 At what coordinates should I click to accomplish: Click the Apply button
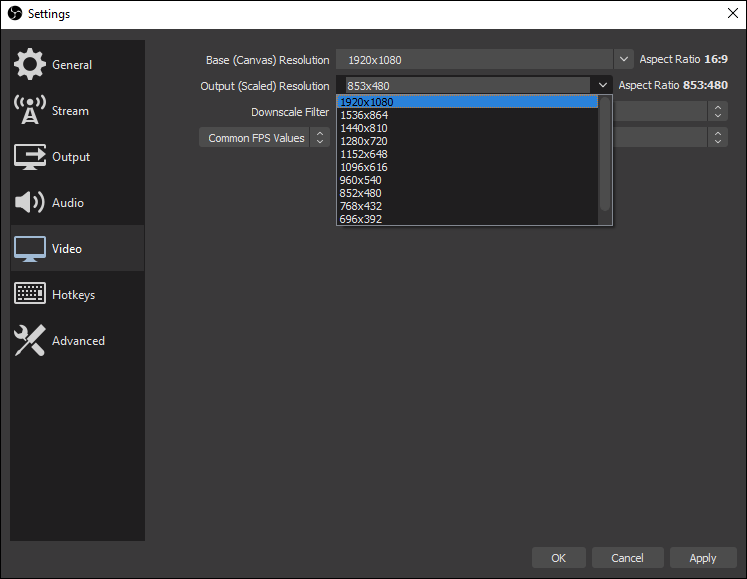[x=703, y=558]
